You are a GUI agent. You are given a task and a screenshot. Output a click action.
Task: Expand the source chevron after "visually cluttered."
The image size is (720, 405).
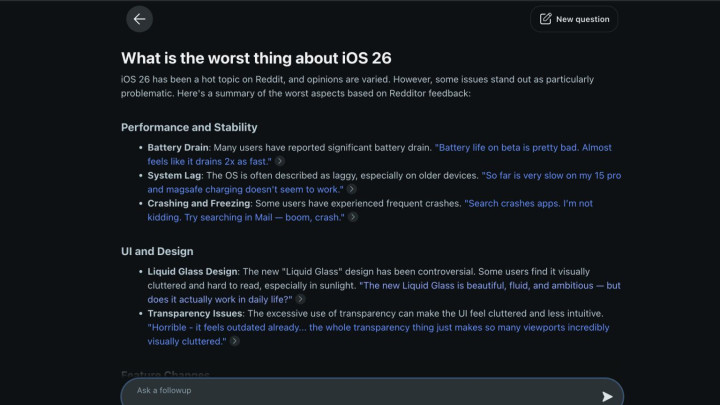click(x=235, y=341)
